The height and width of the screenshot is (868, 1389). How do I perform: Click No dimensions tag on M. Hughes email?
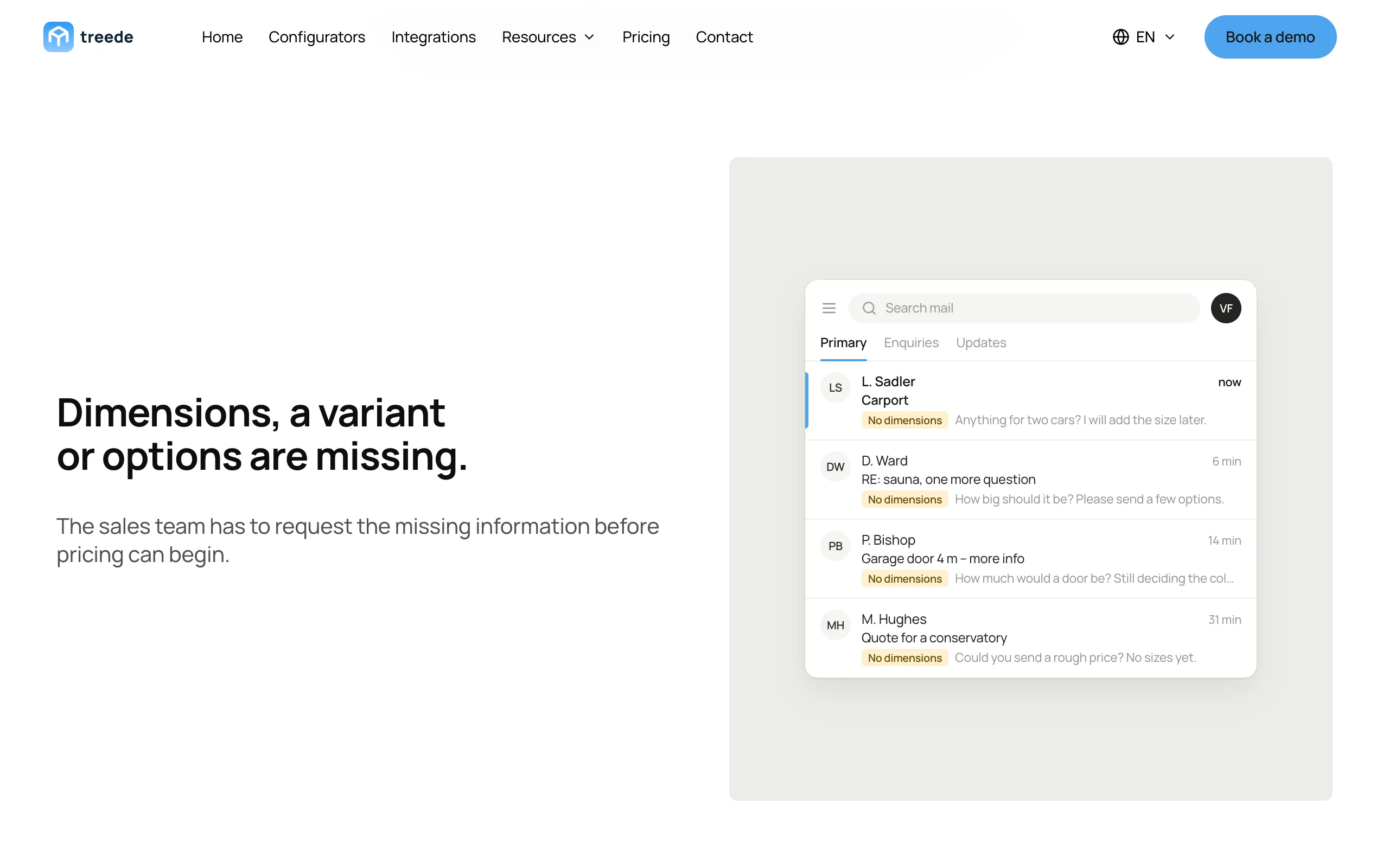point(904,658)
